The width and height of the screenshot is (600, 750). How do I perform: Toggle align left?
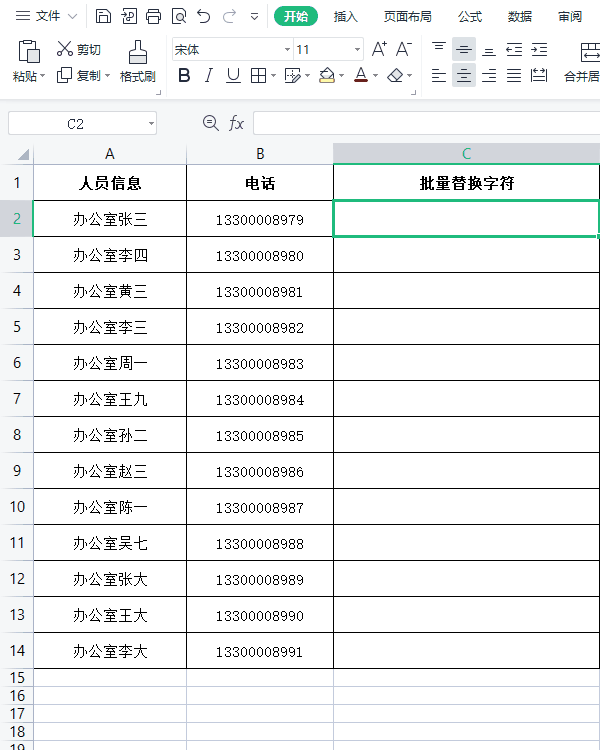point(439,75)
